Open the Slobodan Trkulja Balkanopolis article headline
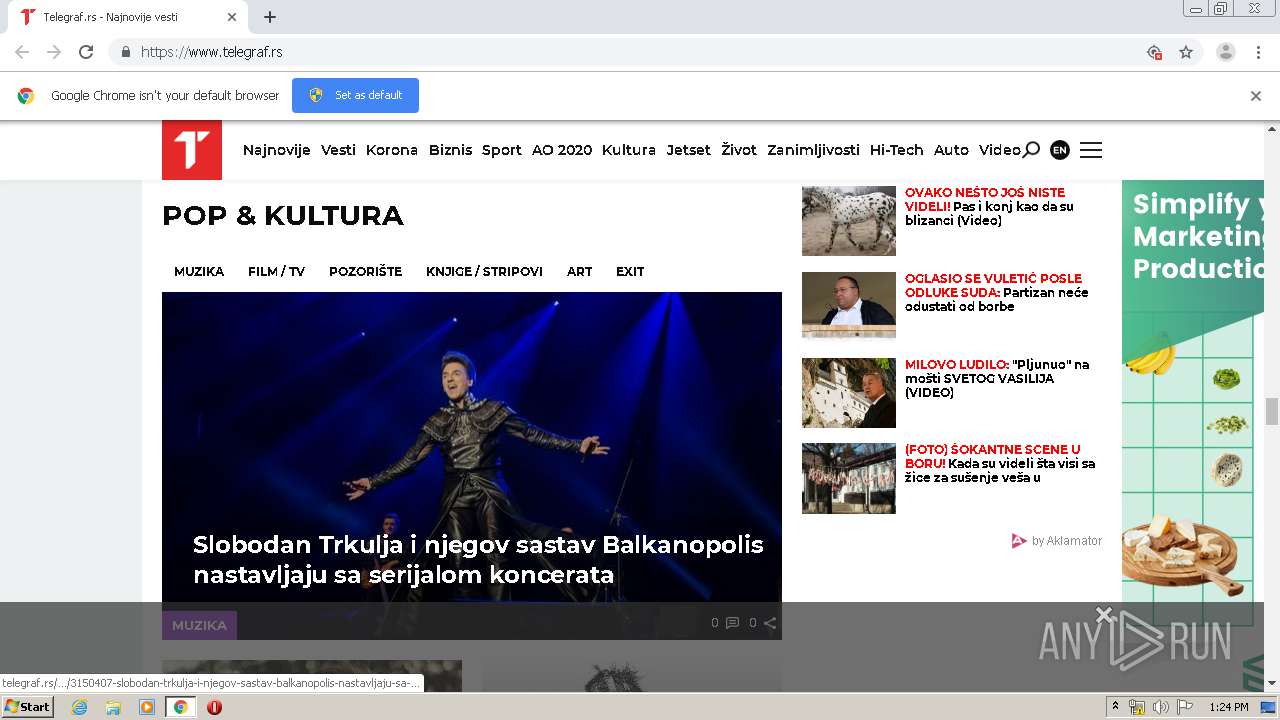This screenshot has height=720, width=1280. 478,560
